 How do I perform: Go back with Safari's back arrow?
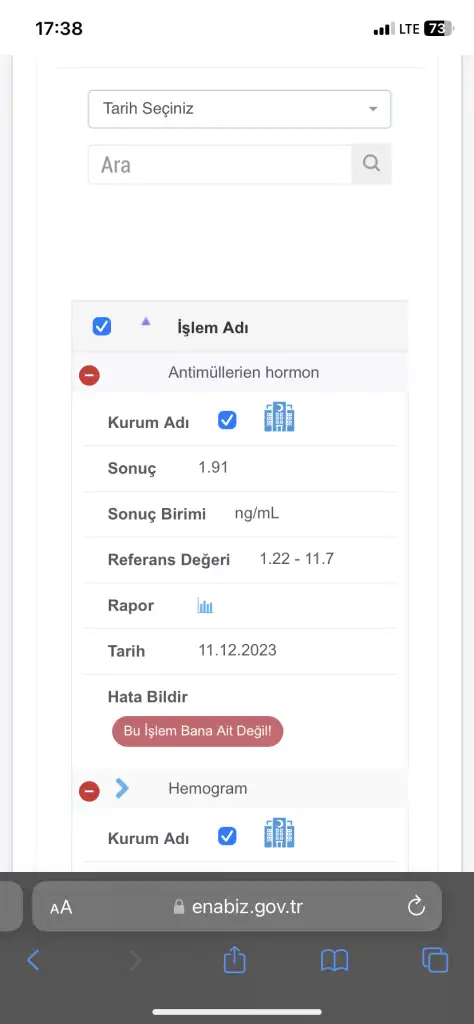click(x=33, y=960)
